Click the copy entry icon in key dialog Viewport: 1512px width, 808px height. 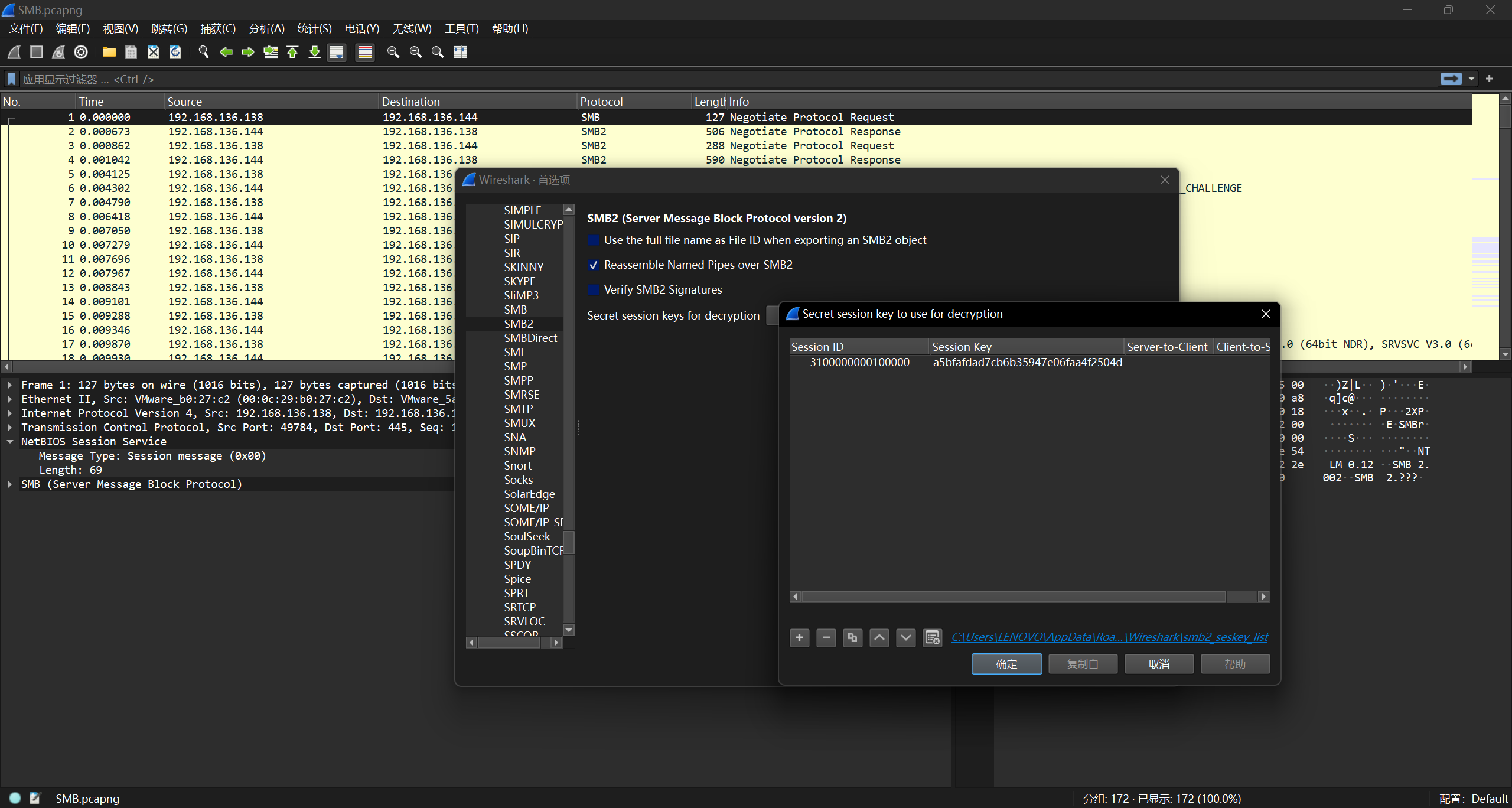pyautogui.click(x=852, y=637)
